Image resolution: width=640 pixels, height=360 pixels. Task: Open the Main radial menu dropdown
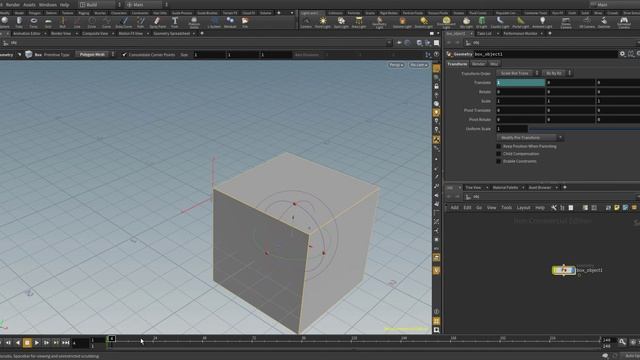coord(146,4)
